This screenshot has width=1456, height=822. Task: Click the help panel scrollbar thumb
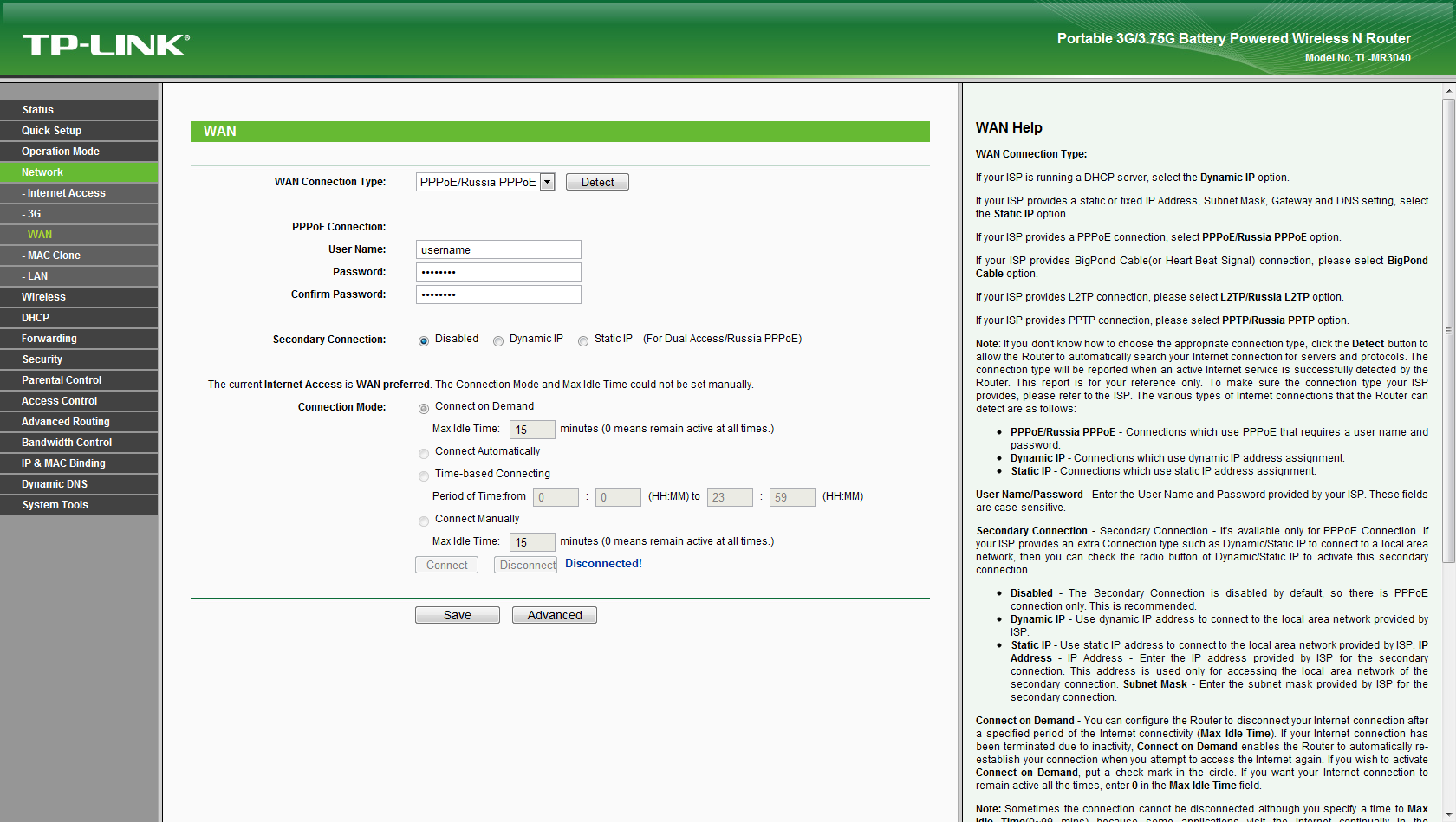(x=1448, y=331)
